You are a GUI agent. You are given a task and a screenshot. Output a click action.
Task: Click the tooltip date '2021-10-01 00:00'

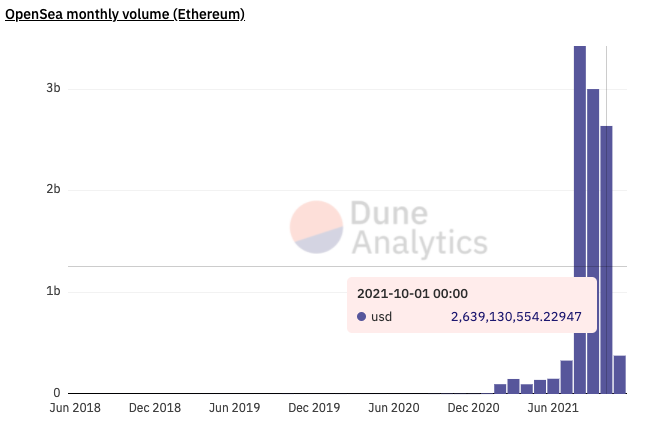tap(412, 294)
